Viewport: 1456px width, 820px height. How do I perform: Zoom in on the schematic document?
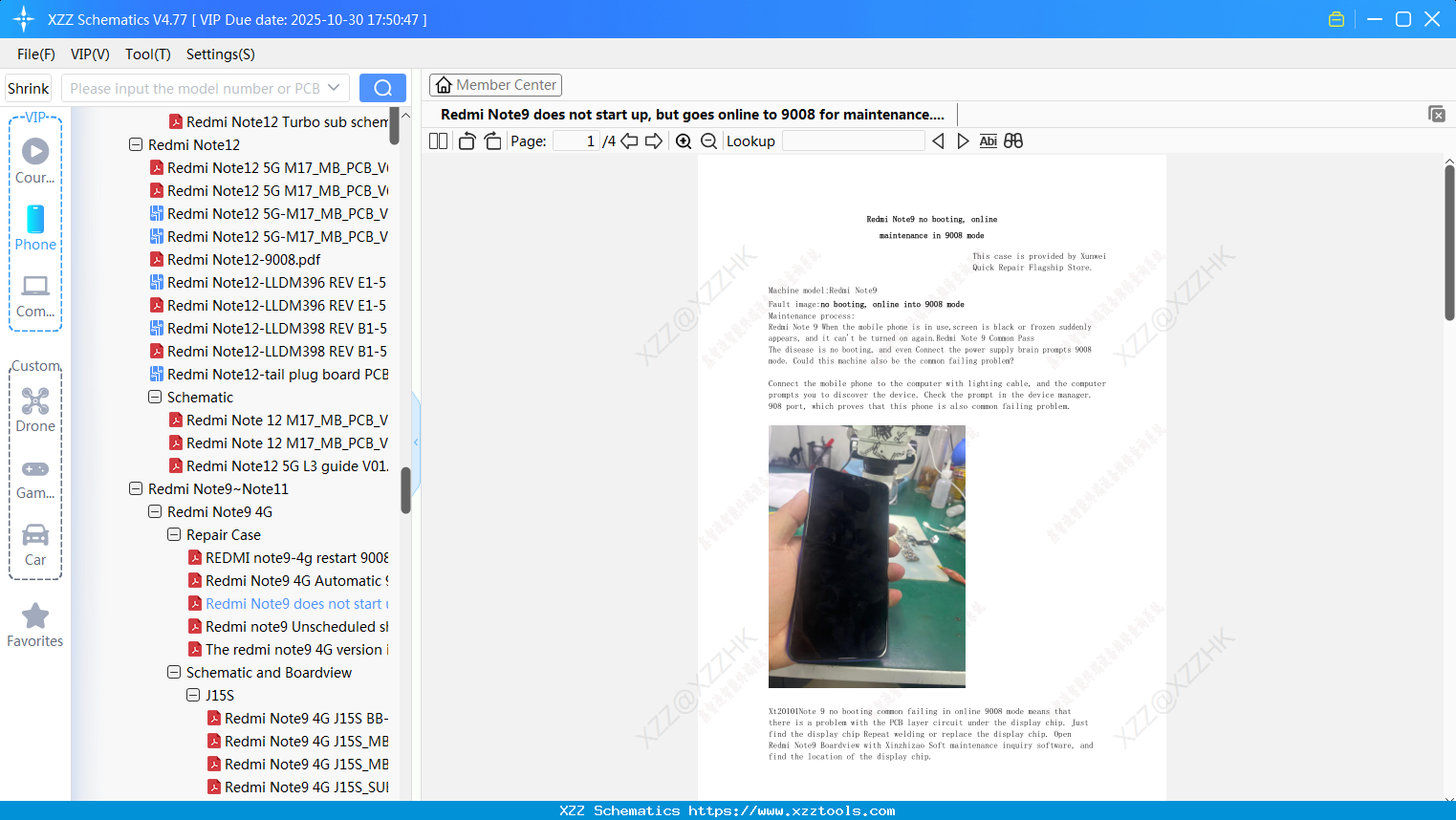tap(683, 140)
